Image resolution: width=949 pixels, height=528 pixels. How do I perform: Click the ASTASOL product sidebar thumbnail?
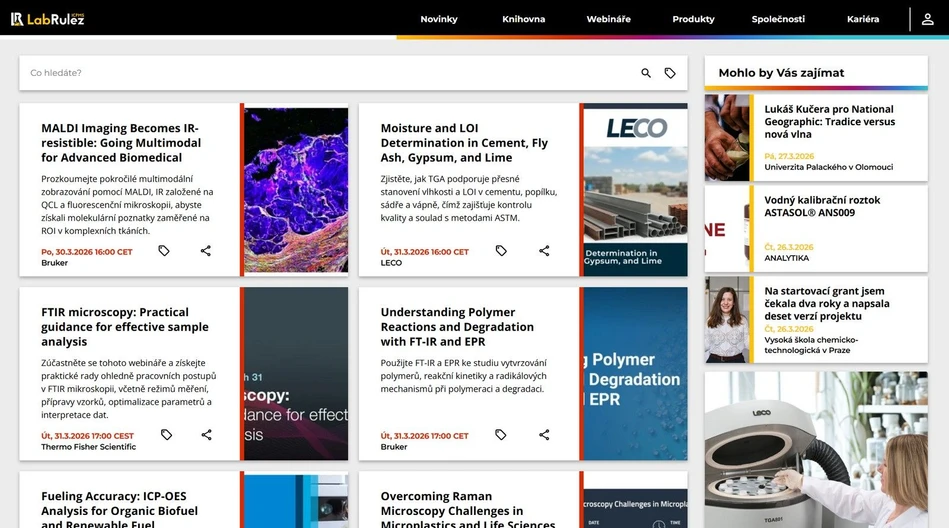(x=727, y=229)
